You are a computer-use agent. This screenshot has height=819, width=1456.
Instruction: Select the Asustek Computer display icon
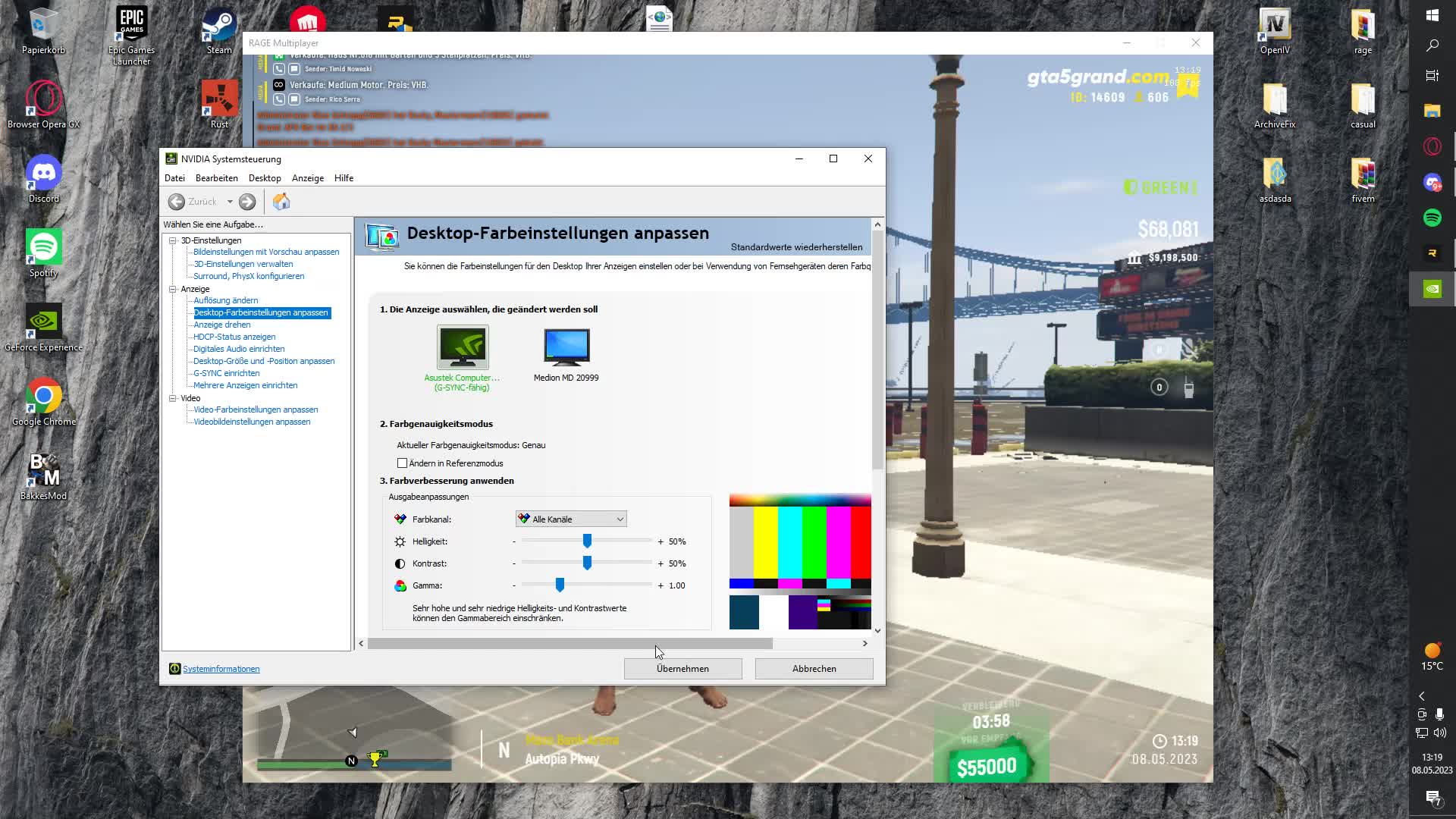click(463, 347)
